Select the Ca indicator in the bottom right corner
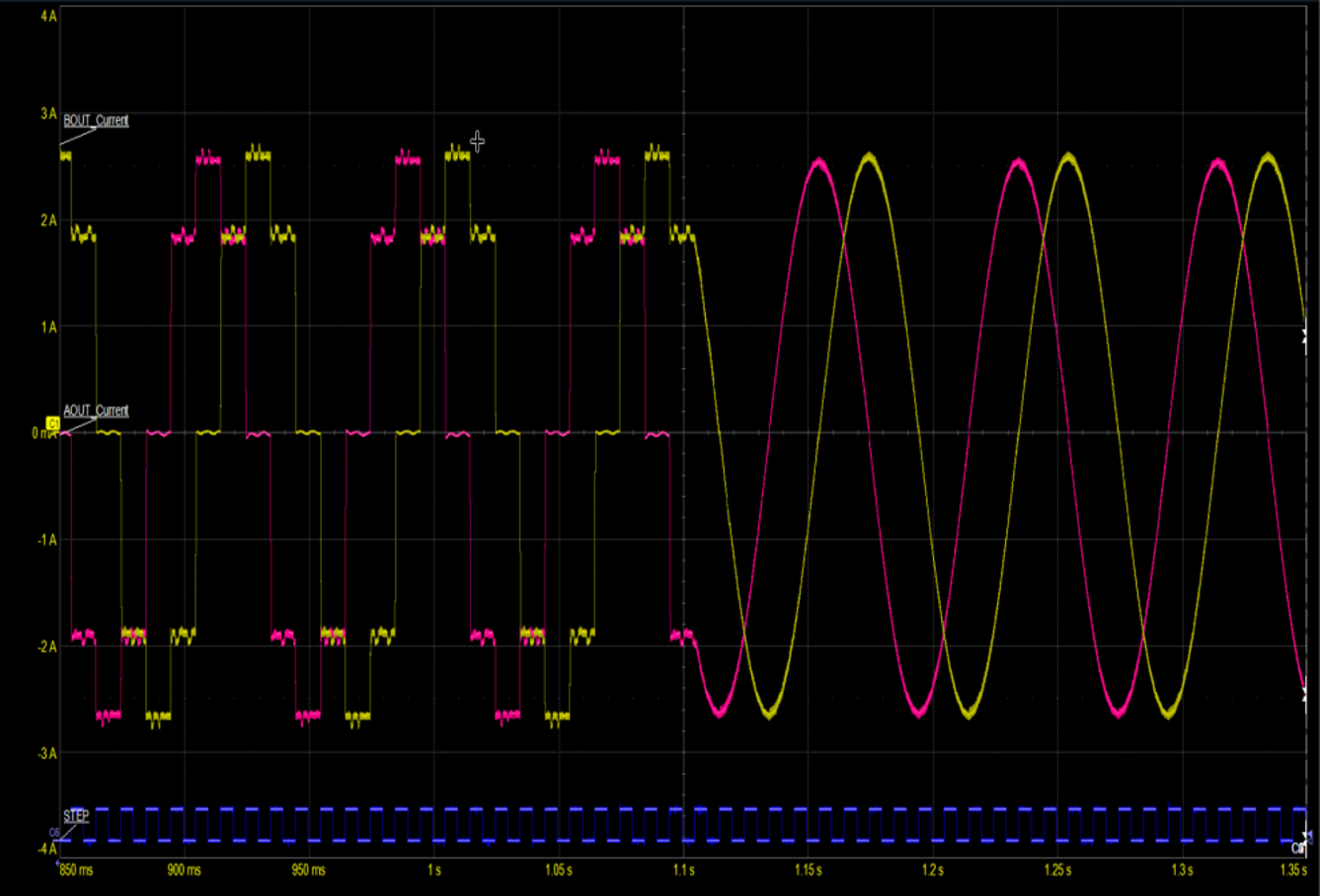This screenshot has width=1320, height=896. [1298, 847]
